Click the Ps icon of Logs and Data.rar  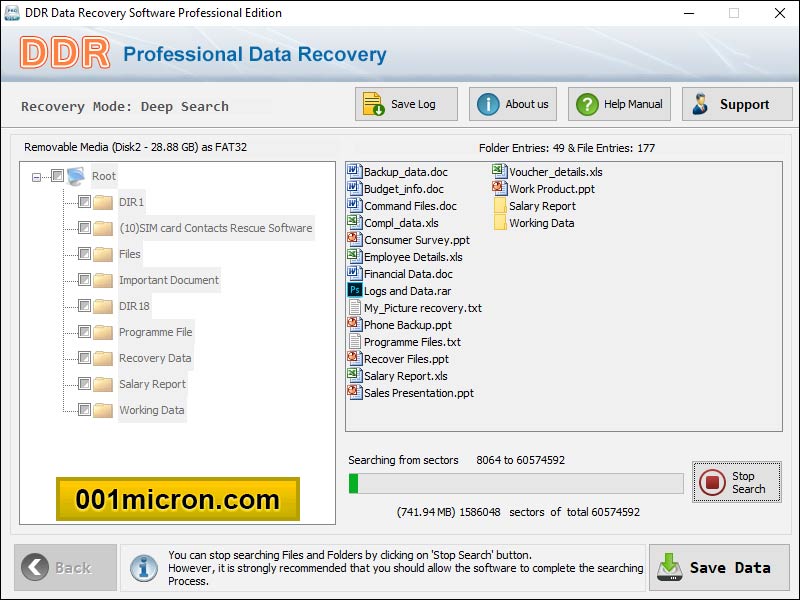tap(355, 290)
